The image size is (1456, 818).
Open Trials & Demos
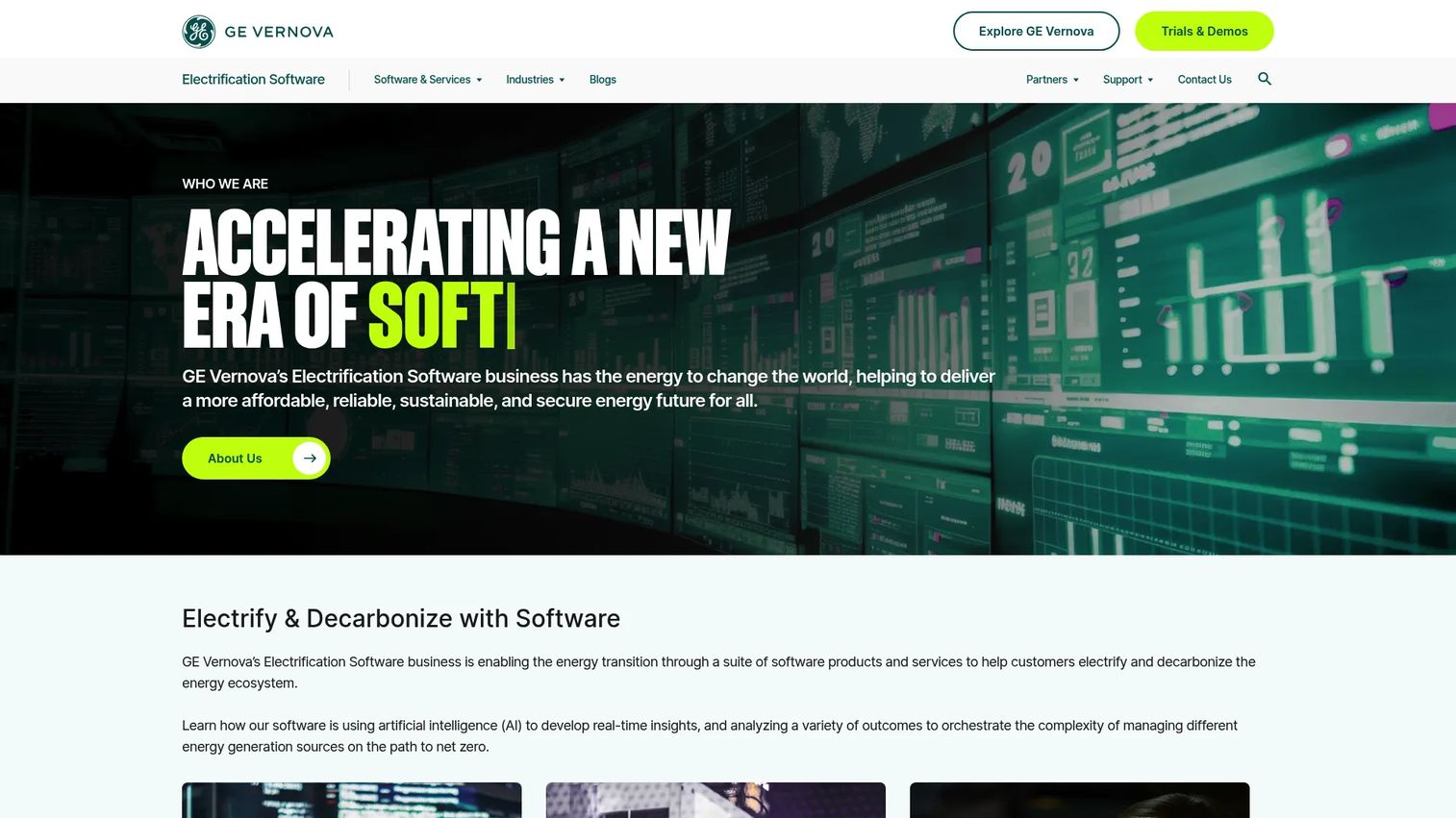point(1204,31)
